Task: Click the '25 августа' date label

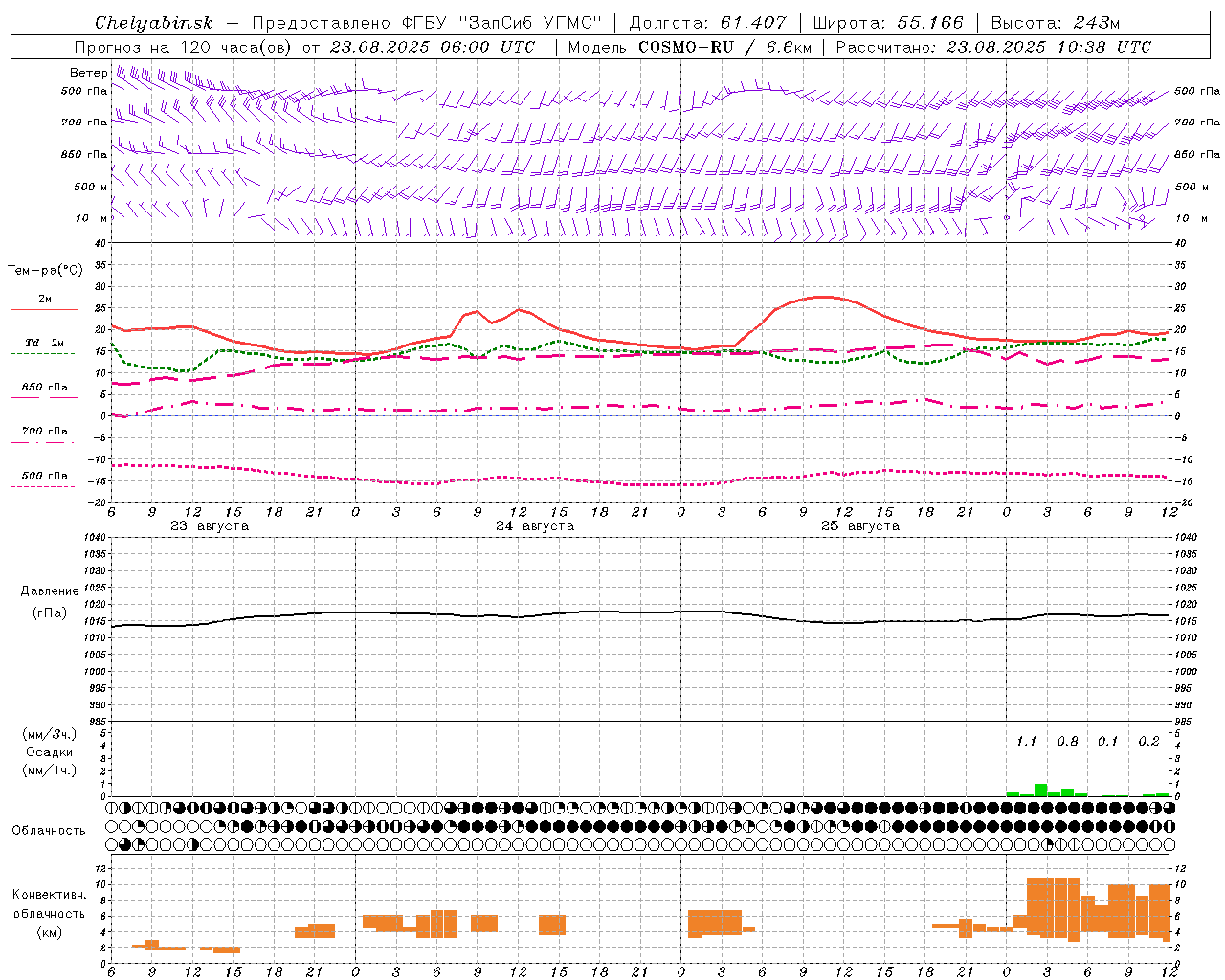Action: (860, 526)
